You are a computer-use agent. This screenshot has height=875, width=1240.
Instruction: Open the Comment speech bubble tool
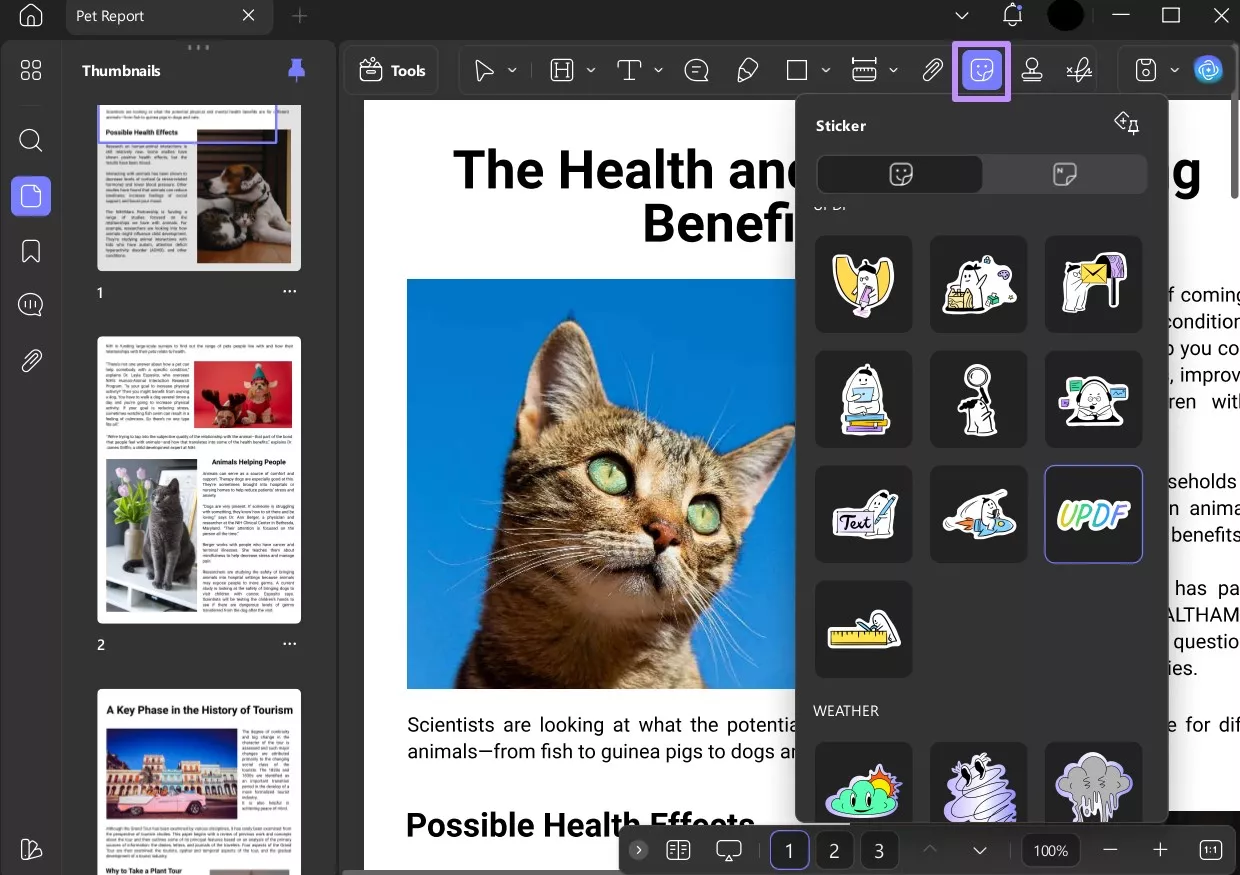click(697, 70)
